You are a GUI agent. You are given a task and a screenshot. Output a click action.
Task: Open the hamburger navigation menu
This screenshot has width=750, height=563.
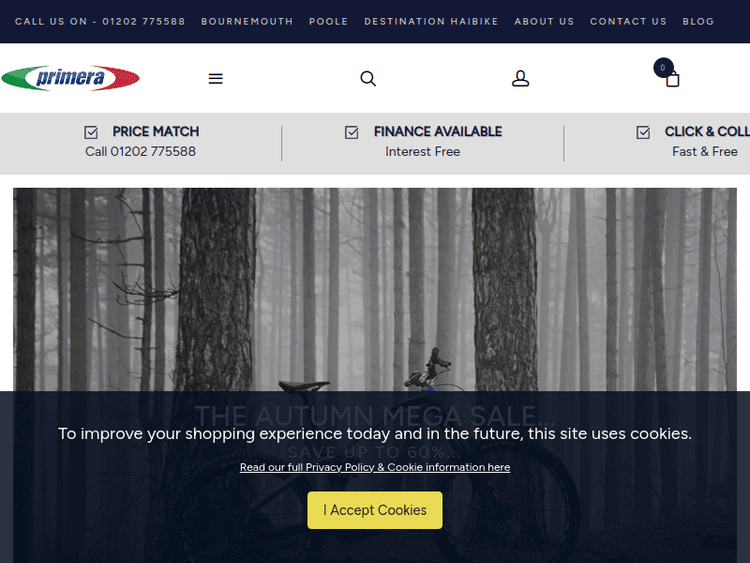pos(215,79)
